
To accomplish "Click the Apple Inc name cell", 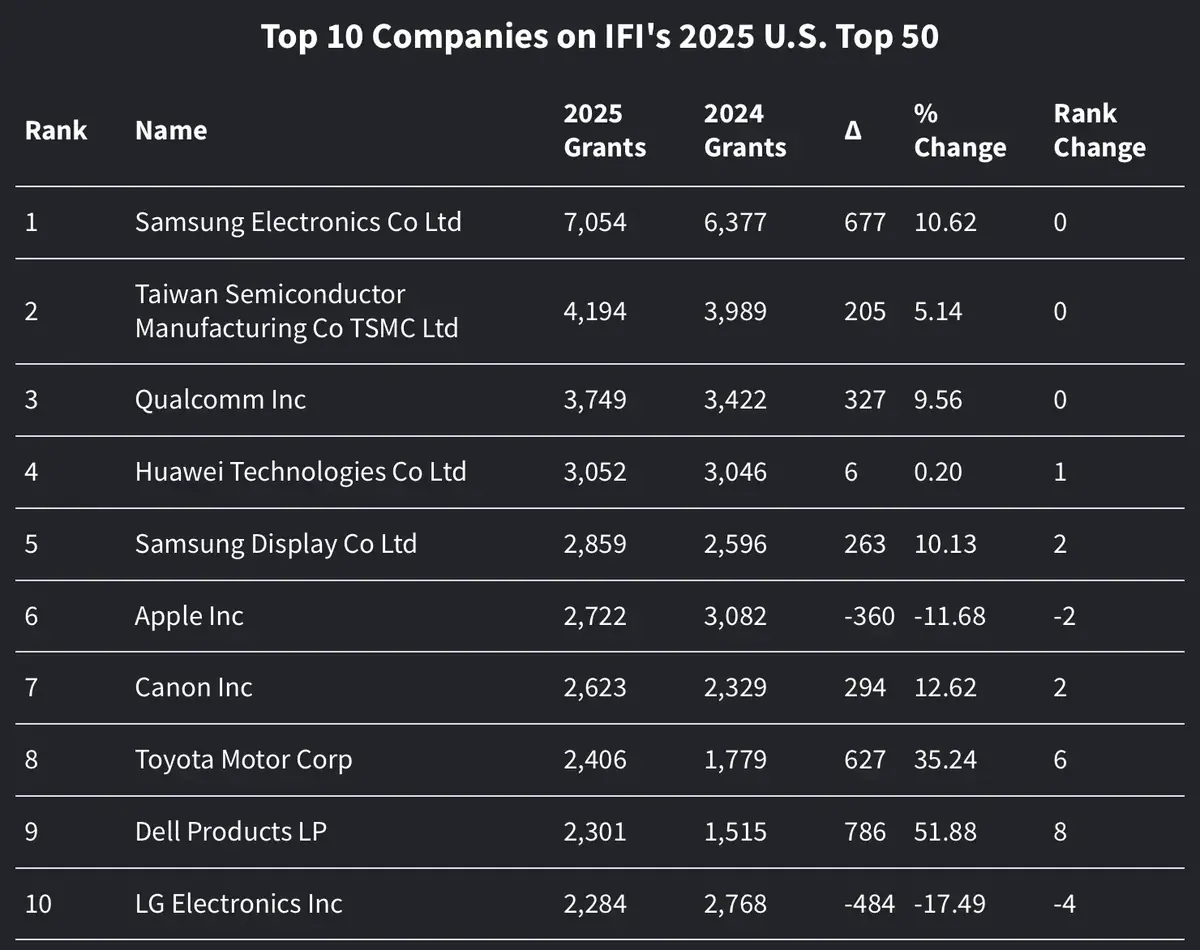I will [189, 616].
